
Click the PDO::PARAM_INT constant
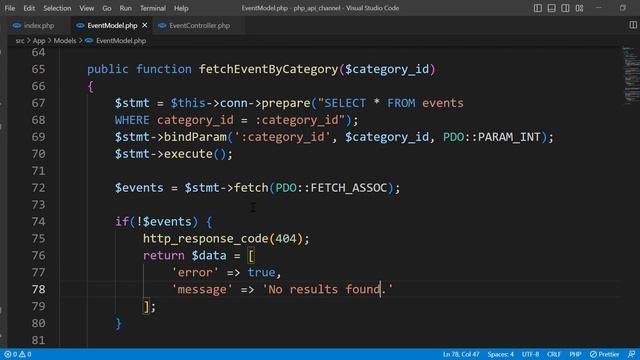492,137
